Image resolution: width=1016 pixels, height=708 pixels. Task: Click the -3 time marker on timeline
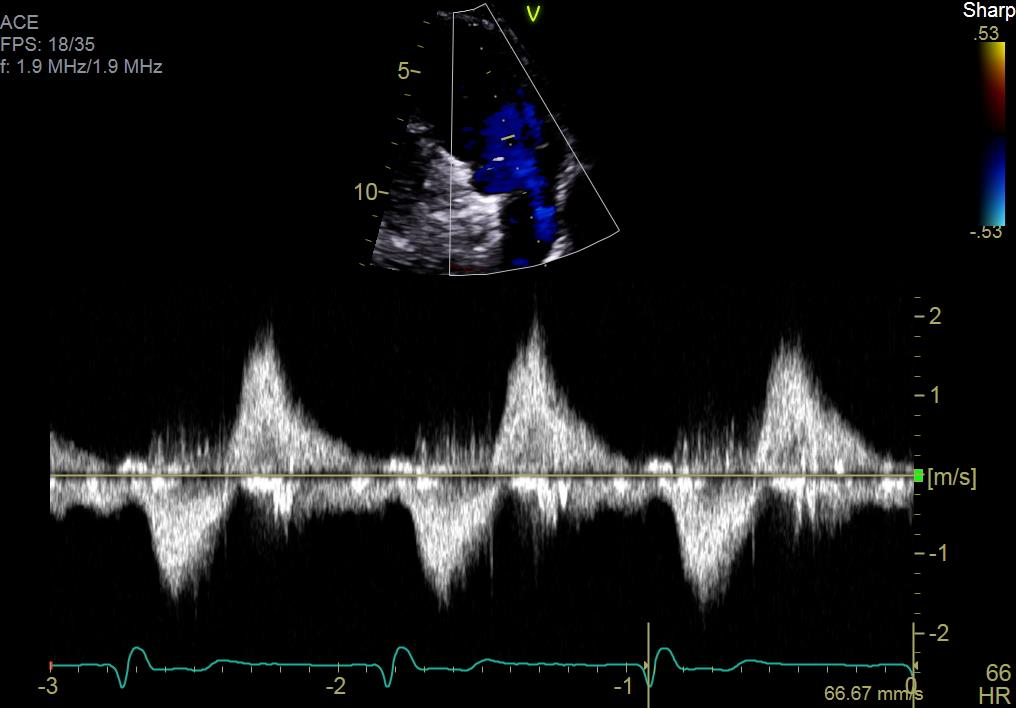(46, 687)
